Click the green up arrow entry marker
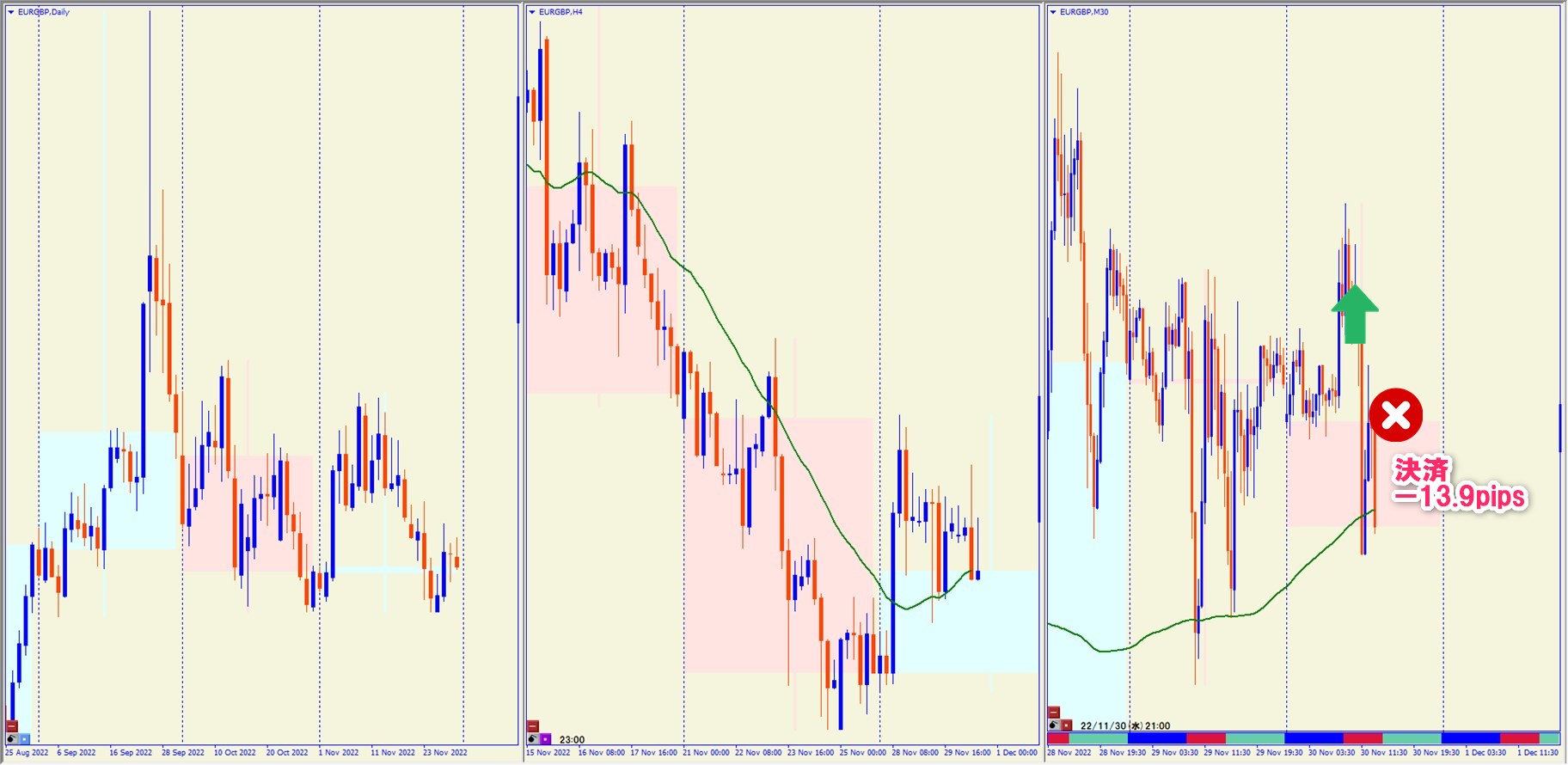1568x765 pixels. [x=1355, y=314]
